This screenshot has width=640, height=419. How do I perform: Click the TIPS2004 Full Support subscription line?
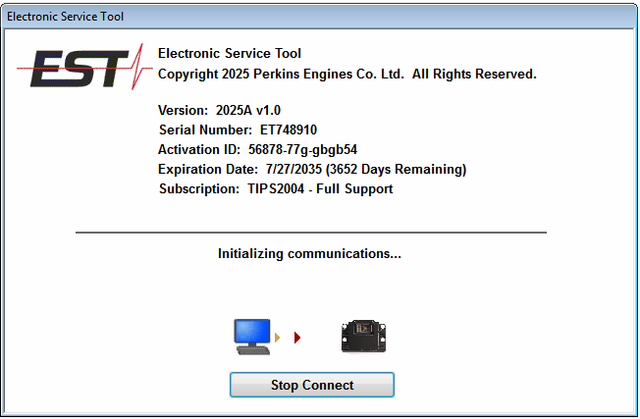coord(276,188)
